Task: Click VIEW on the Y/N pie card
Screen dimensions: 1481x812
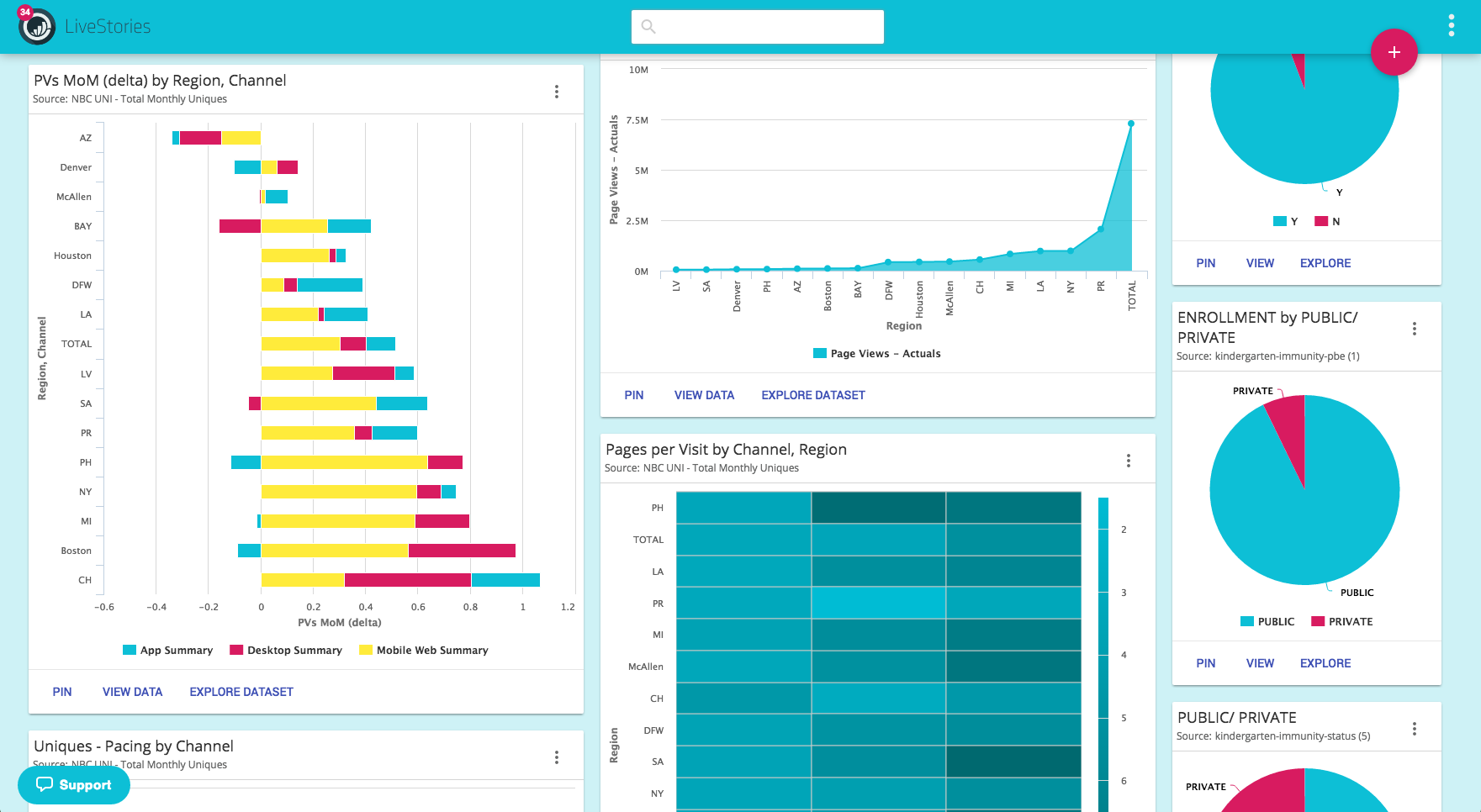Action: tap(1260, 263)
